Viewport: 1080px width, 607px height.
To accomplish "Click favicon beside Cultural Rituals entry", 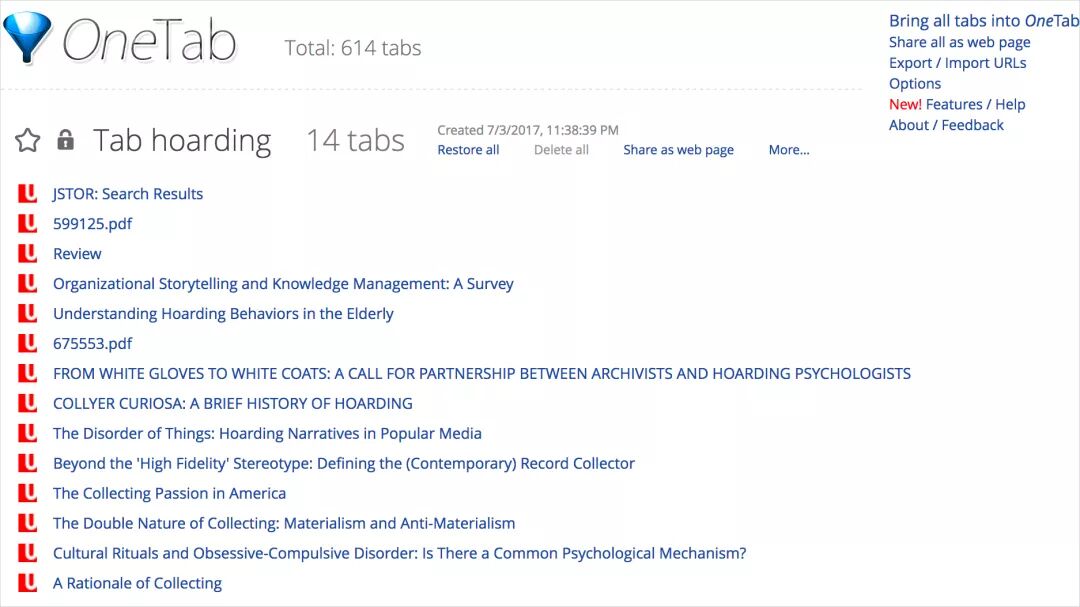I will [28, 553].
